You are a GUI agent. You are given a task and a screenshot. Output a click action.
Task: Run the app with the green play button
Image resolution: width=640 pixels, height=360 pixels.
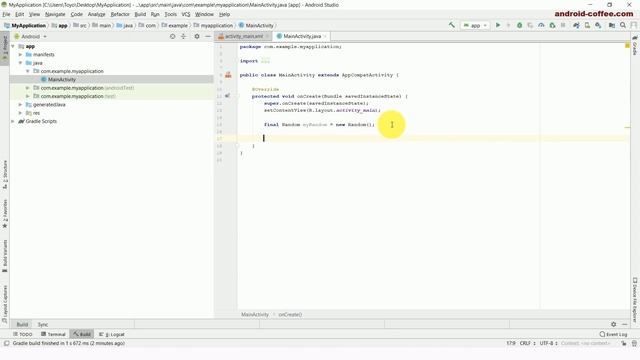pos(498,25)
